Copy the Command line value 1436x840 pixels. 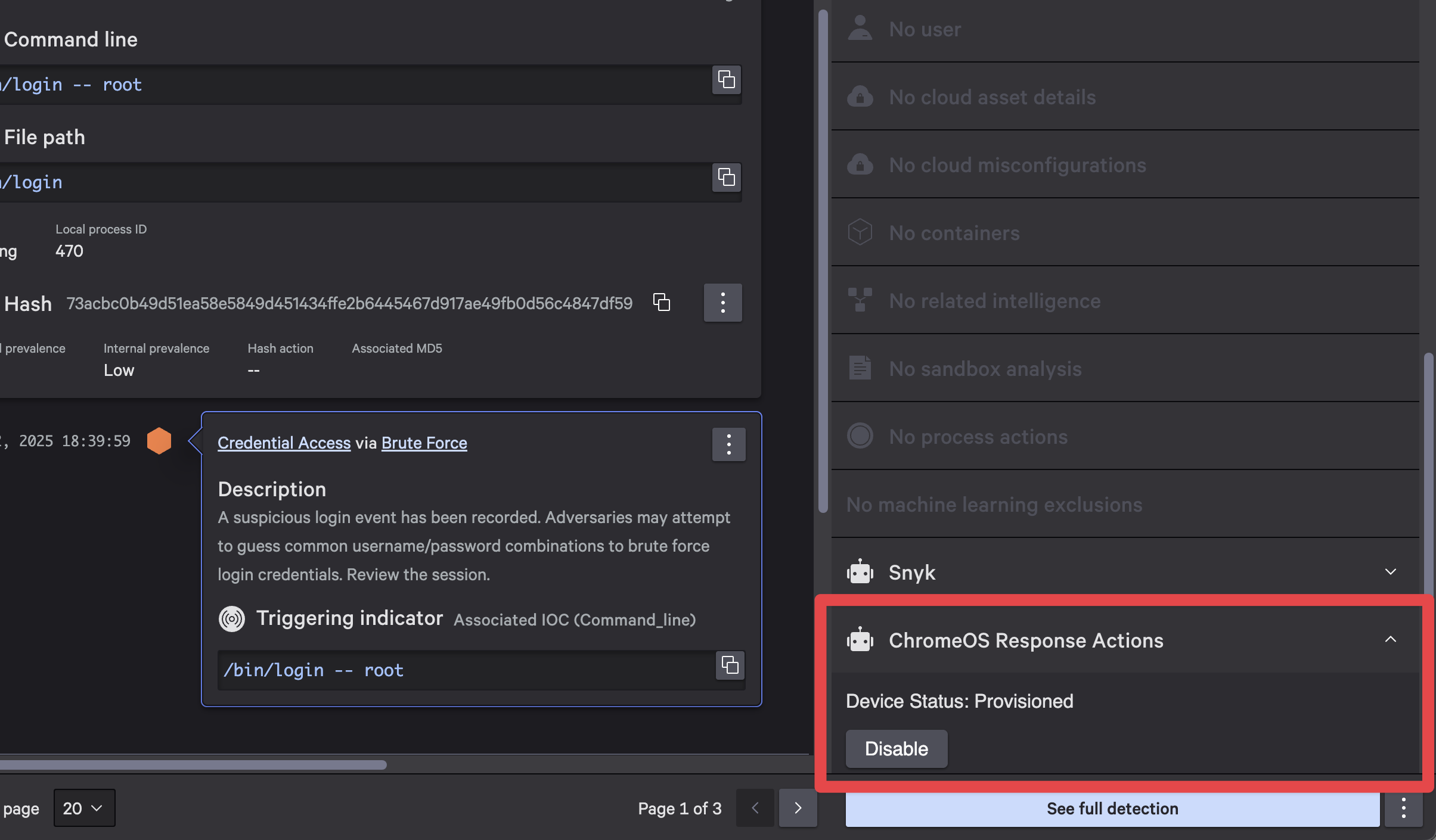tap(726, 79)
